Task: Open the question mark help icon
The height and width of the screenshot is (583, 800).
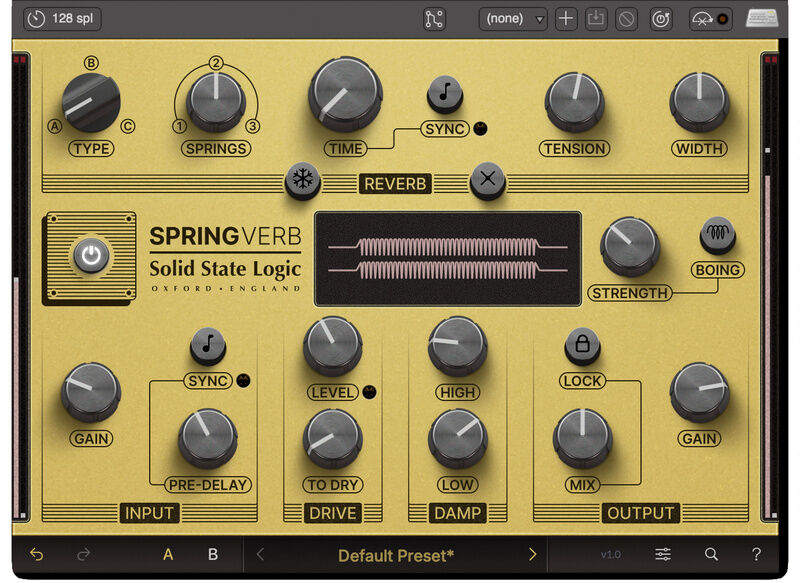Action: 757,554
